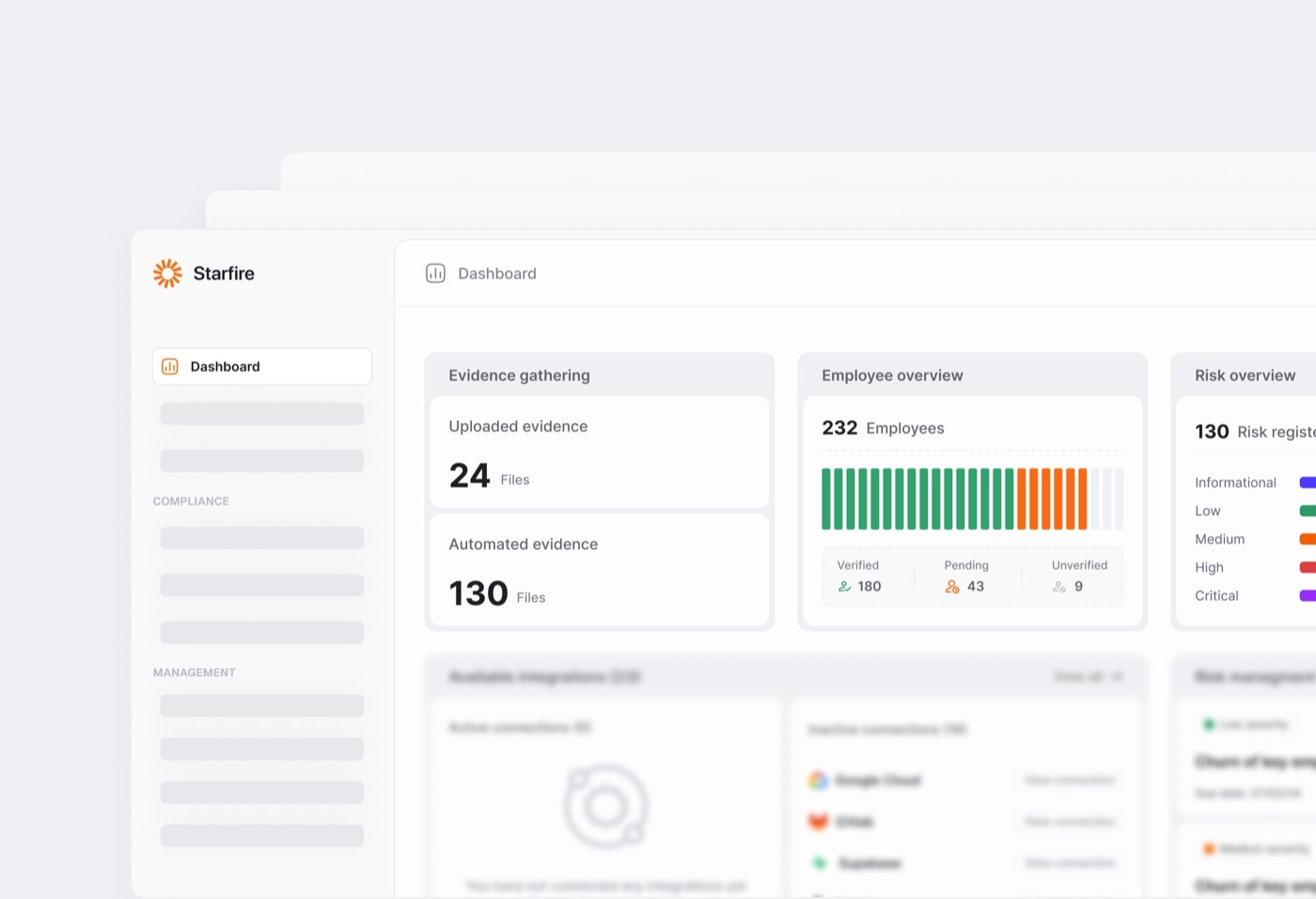Click the grey unverified section of employee bar
The width and height of the screenshot is (1316, 899).
pos(1106,499)
